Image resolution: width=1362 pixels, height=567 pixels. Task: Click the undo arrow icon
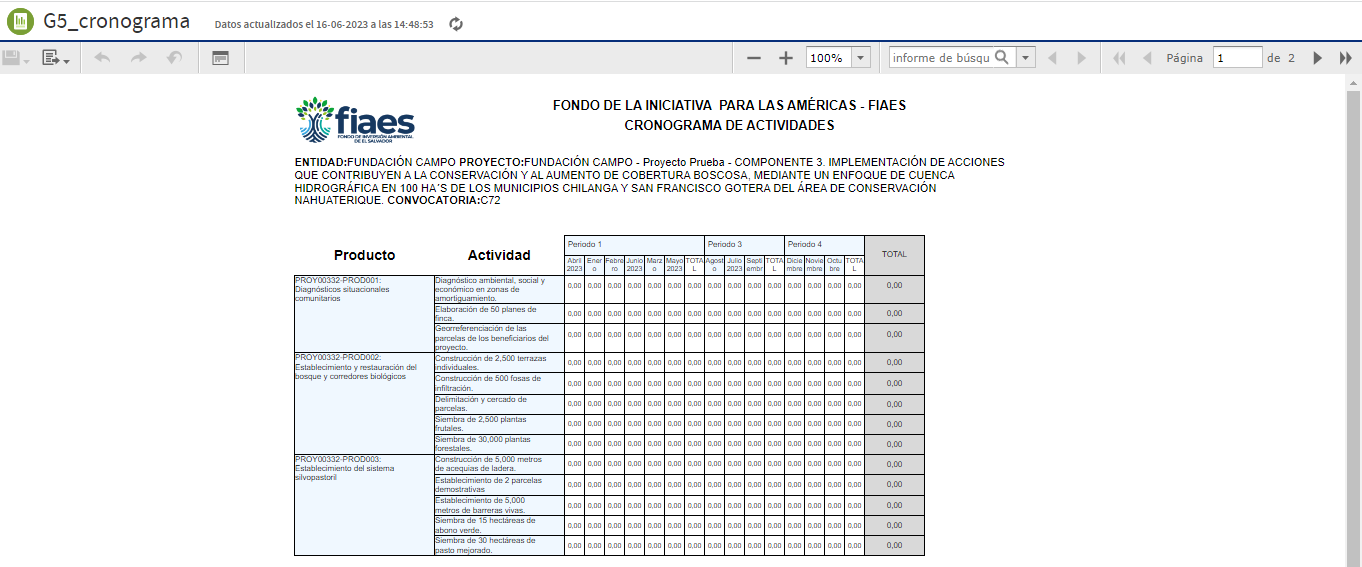(102, 58)
